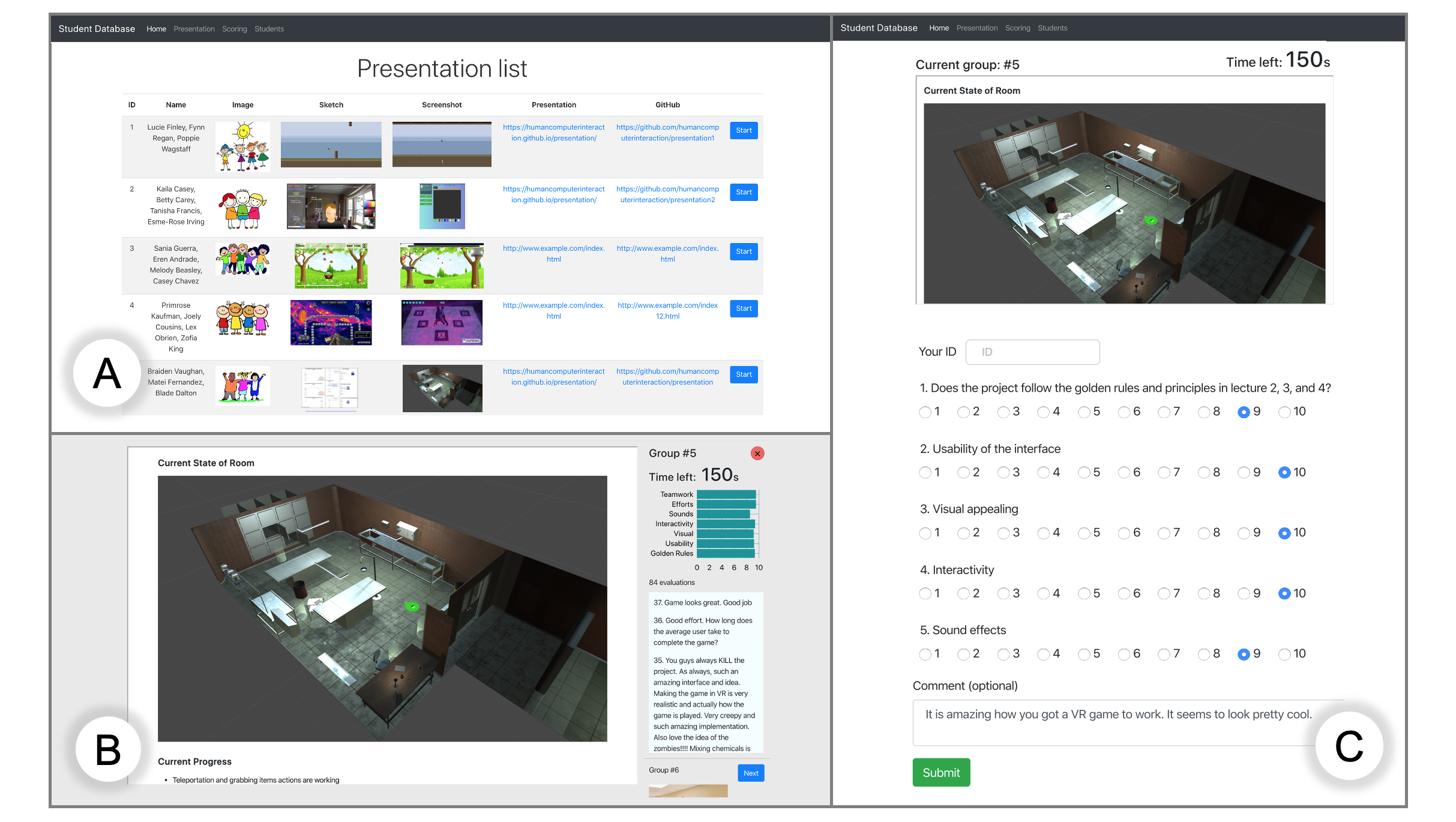The image size is (1456, 822).
Task: Click group 4 purple game screenshot thumbnail
Action: pyautogui.click(x=442, y=323)
